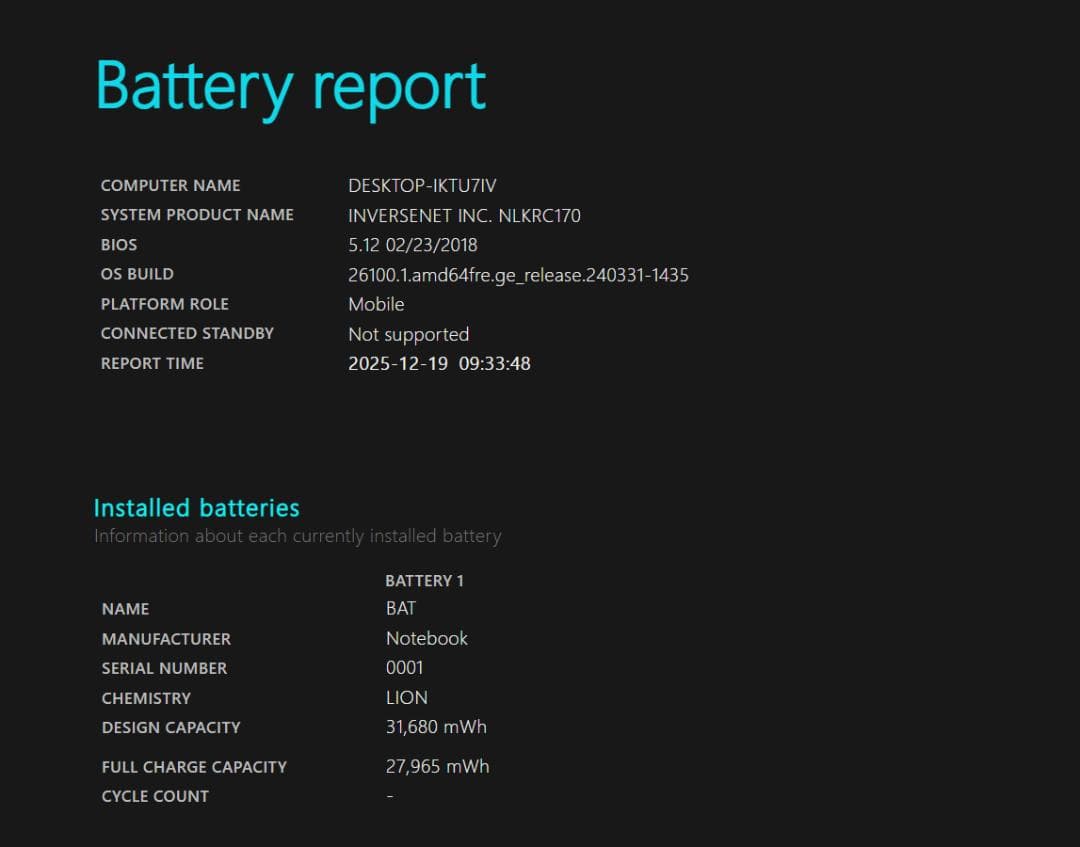Image resolution: width=1080 pixels, height=847 pixels.
Task: Click the full charge capacity 27,965 mWh
Action: 437,767
